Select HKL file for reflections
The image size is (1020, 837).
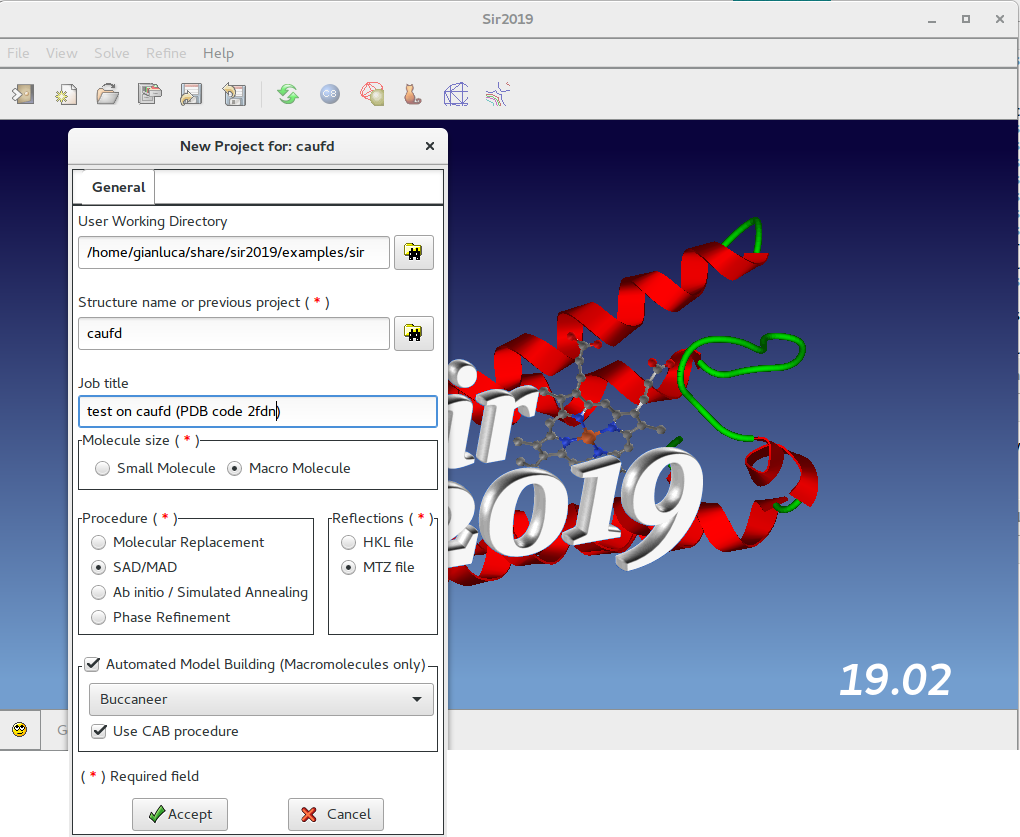coord(349,542)
